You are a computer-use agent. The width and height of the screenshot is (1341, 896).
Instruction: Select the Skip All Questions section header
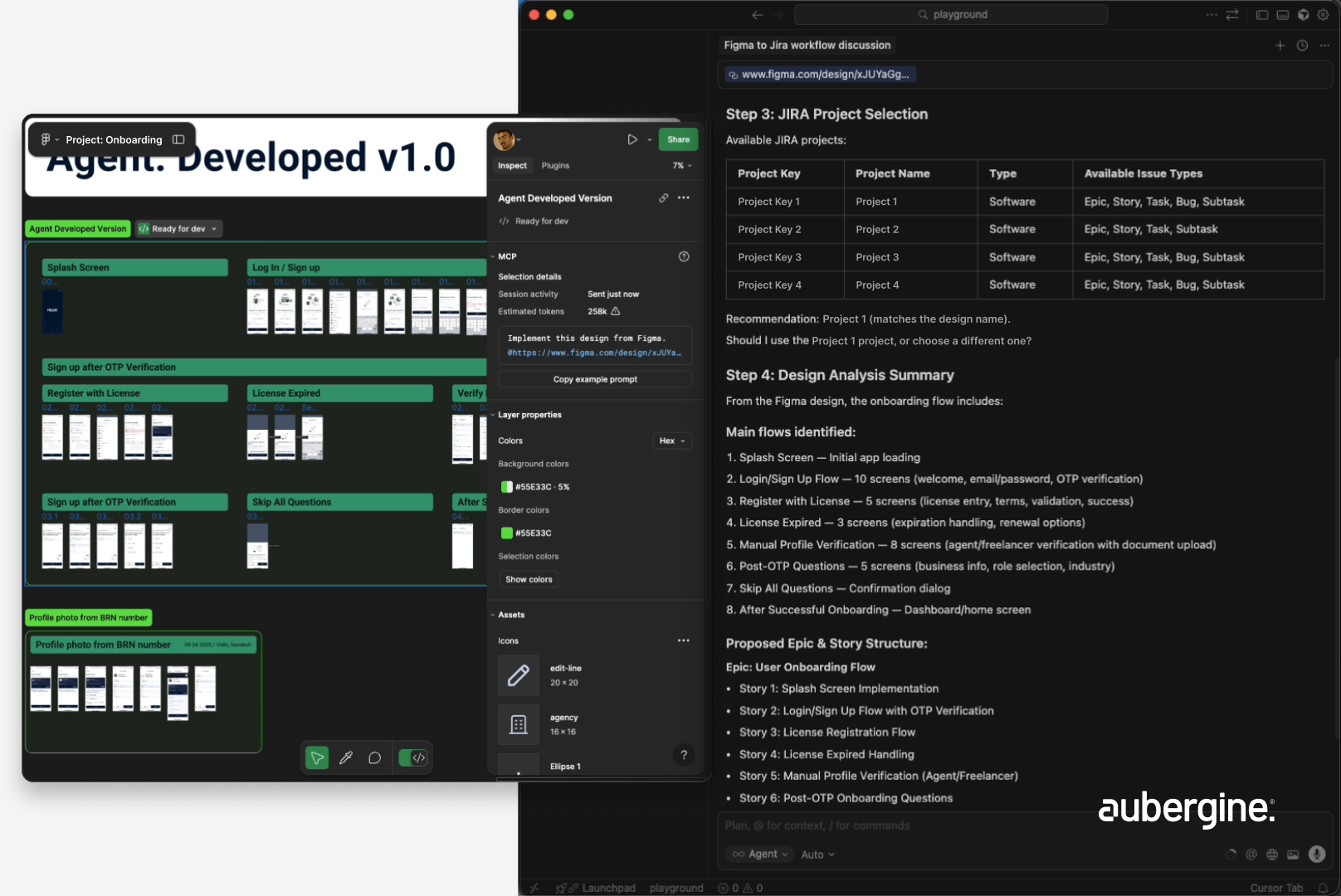[x=340, y=502]
